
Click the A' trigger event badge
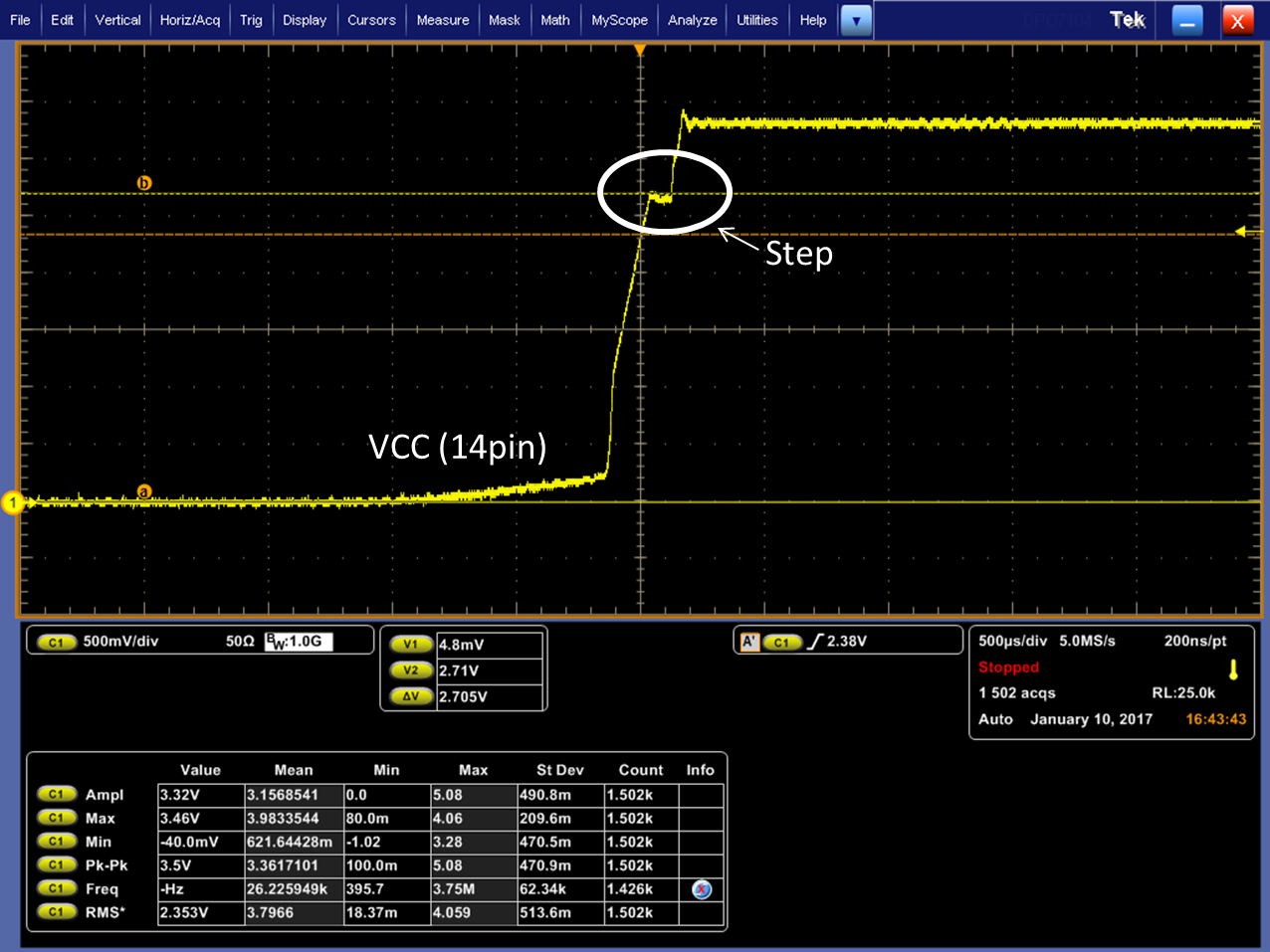(750, 642)
